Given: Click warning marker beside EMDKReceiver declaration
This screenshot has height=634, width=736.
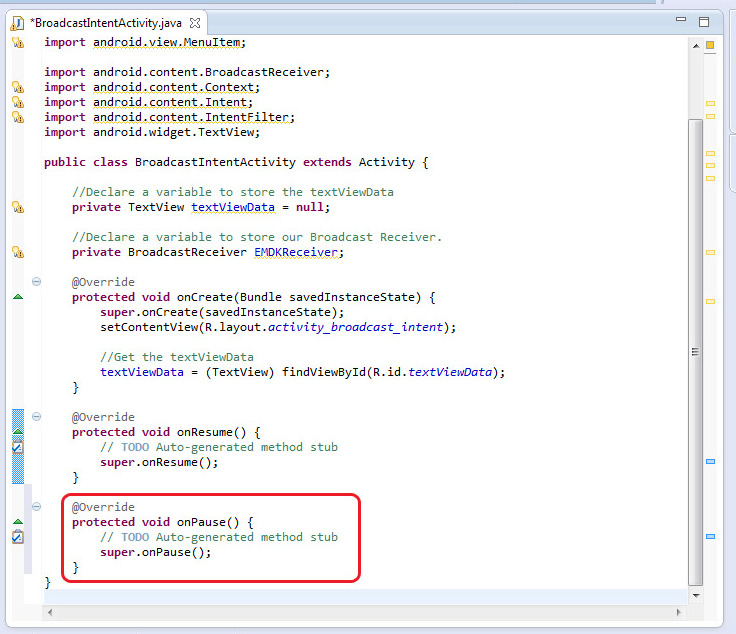Looking at the screenshot, I should point(17,252).
